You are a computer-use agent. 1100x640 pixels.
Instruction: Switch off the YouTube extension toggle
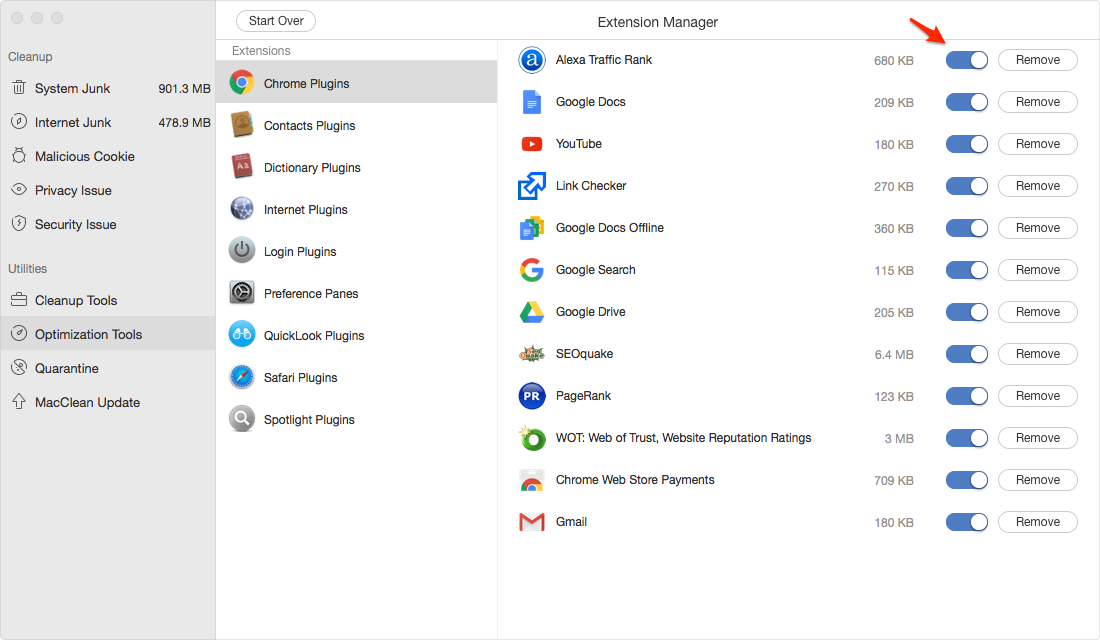coord(967,144)
